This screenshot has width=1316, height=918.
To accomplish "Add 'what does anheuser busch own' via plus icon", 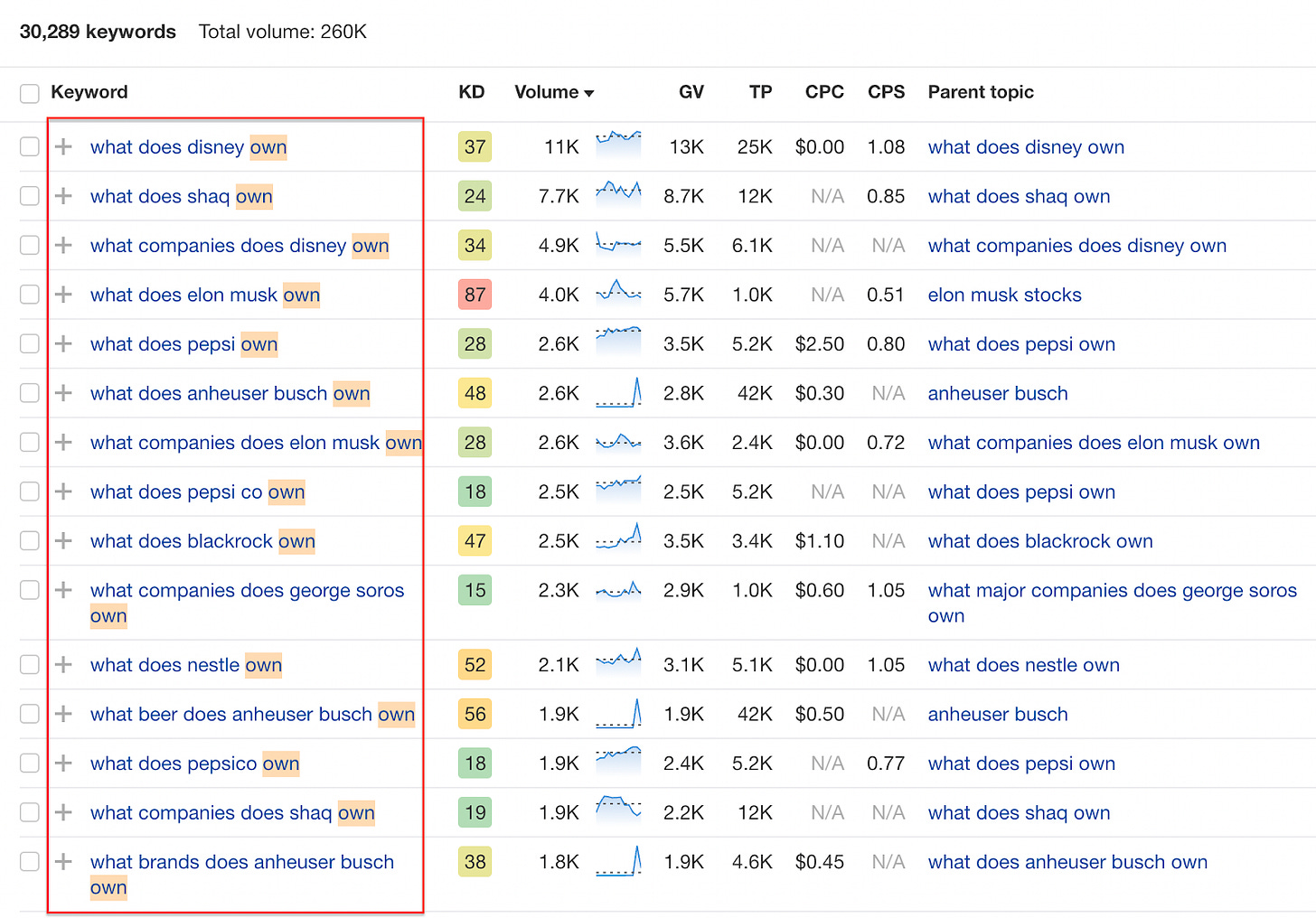I will pos(63,393).
